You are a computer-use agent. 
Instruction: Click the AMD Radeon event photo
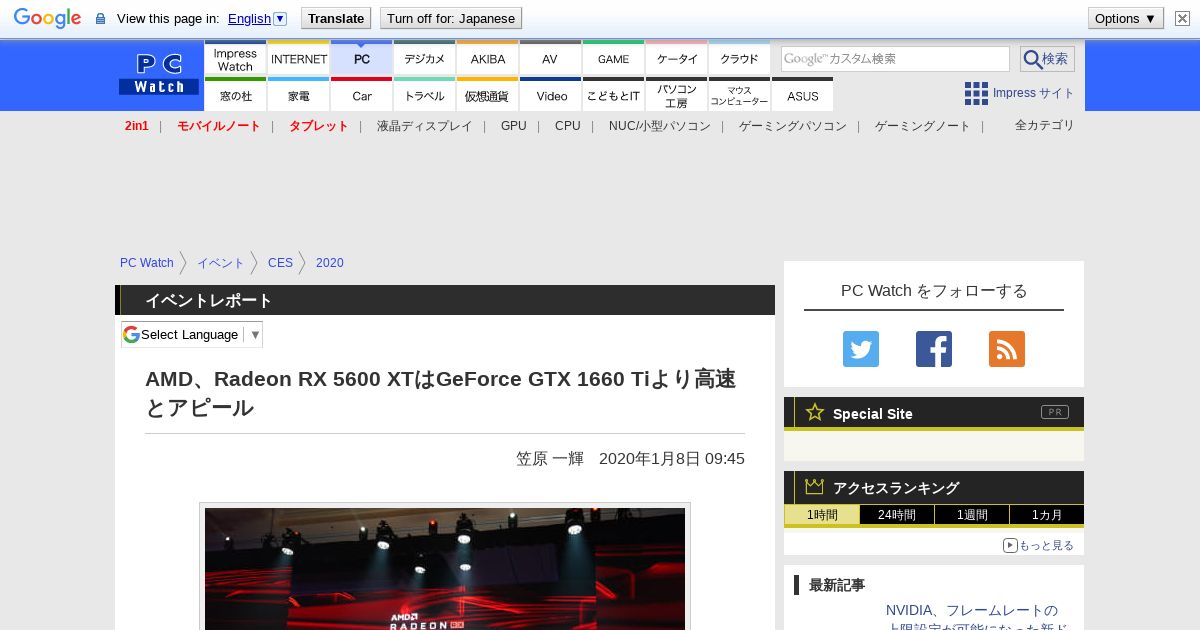click(445, 569)
